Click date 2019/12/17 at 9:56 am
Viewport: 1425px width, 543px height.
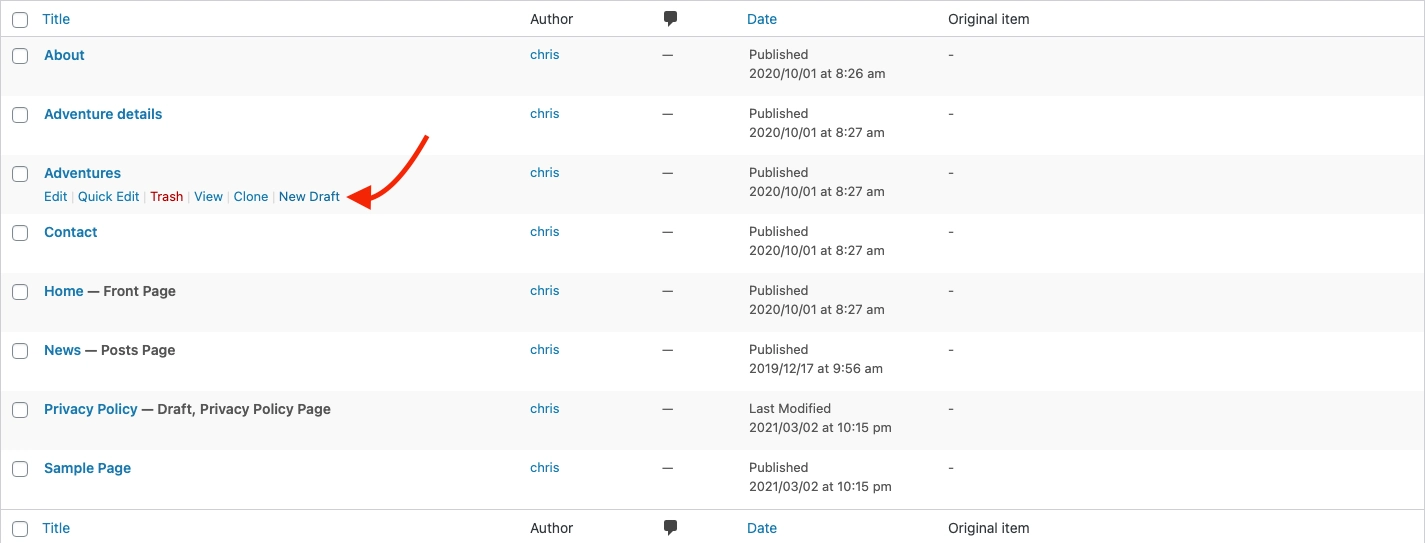click(816, 369)
